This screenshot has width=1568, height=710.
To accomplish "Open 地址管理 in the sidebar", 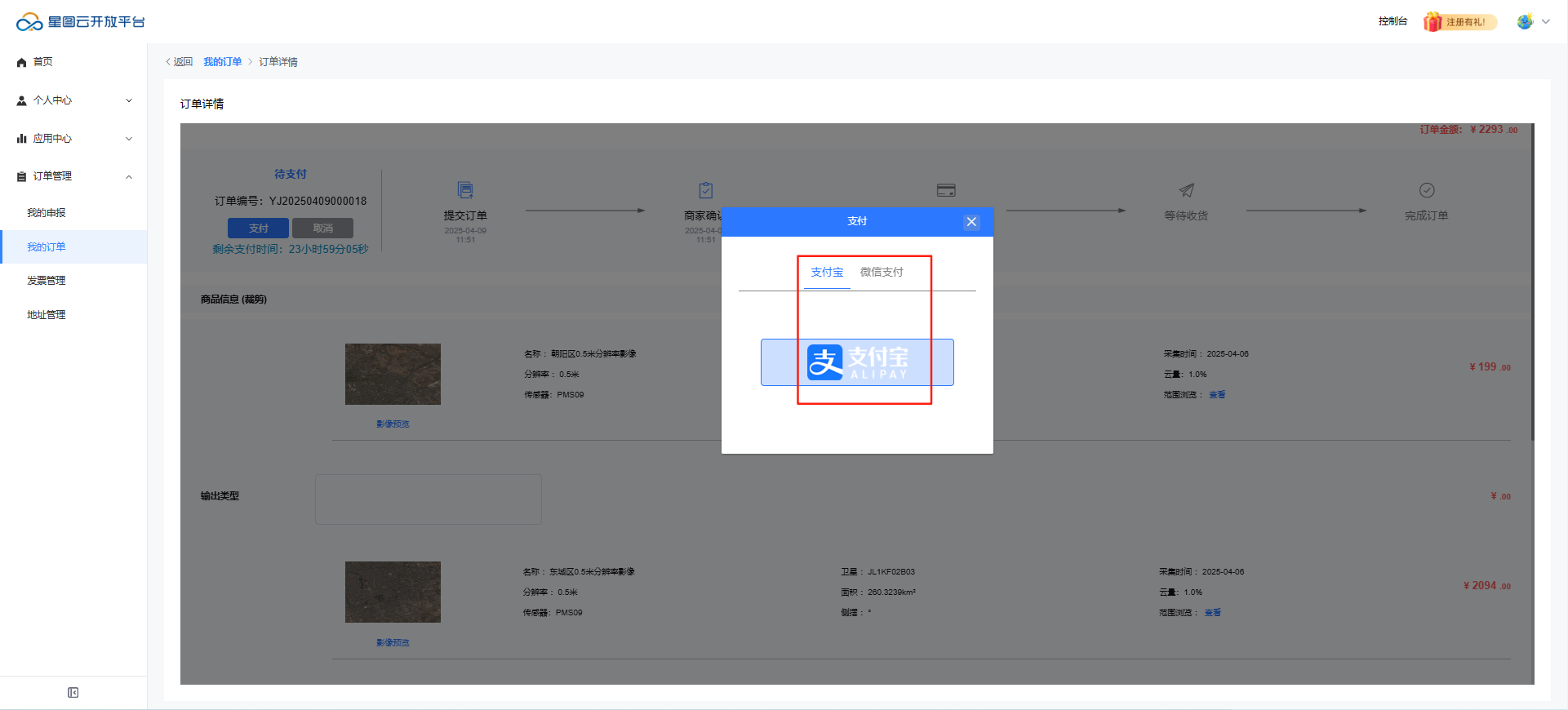I will click(47, 315).
